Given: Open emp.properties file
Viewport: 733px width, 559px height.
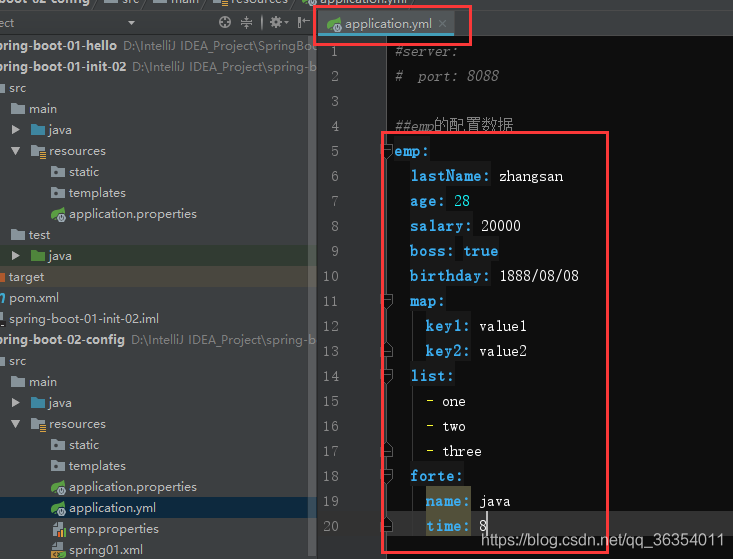Looking at the screenshot, I should click(x=114, y=529).
